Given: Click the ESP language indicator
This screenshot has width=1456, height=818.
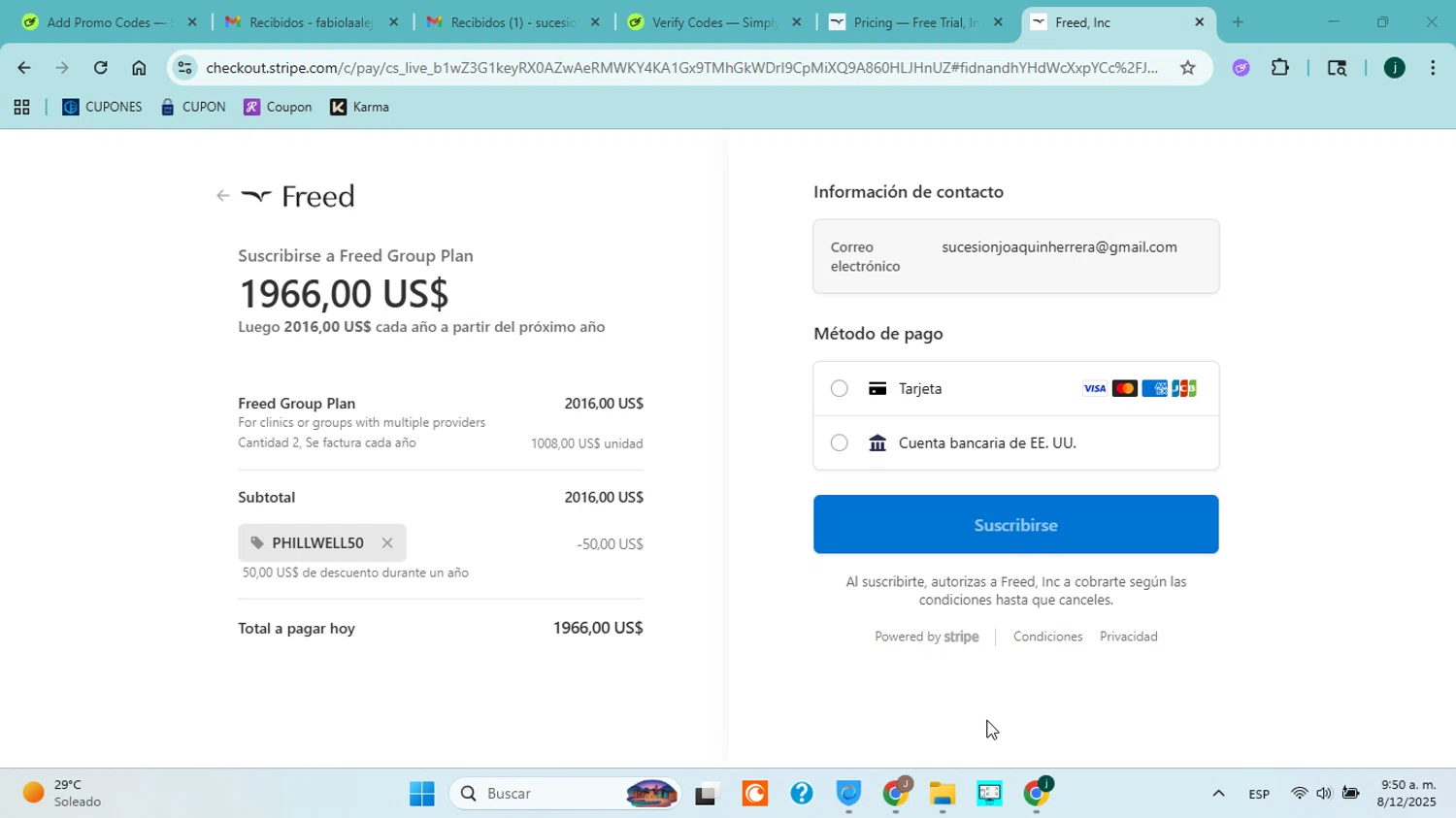Looking at the screenshot, I should tap(1259, 794).
